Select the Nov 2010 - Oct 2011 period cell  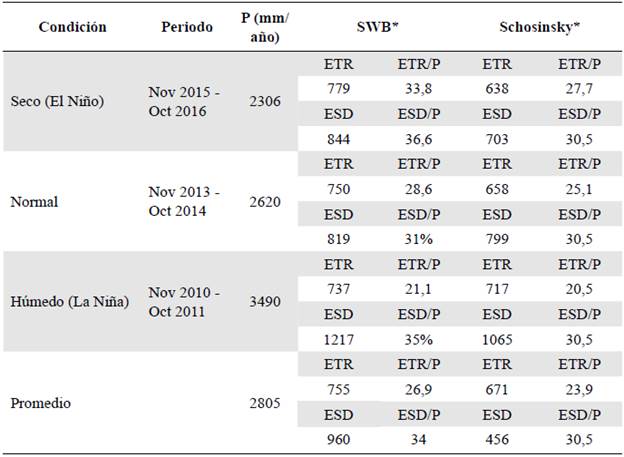pyautogui.click(x=186, y=301)
